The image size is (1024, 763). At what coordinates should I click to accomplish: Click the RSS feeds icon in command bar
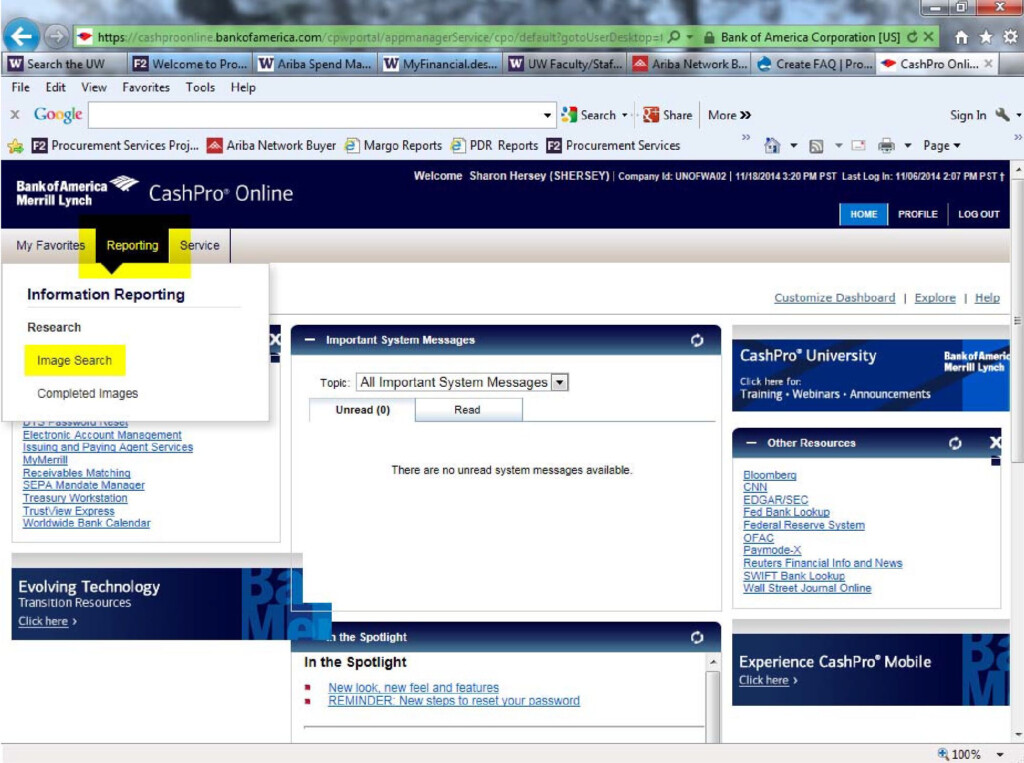(x=816, y=146)
